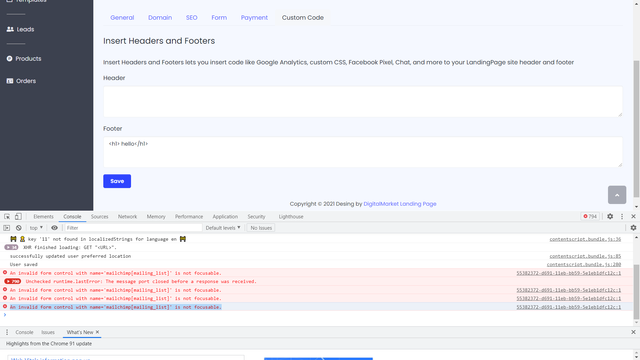The height and width of the screenshot is (360, 640).
Task: Click the blue Save button
Action: (117, 181)
